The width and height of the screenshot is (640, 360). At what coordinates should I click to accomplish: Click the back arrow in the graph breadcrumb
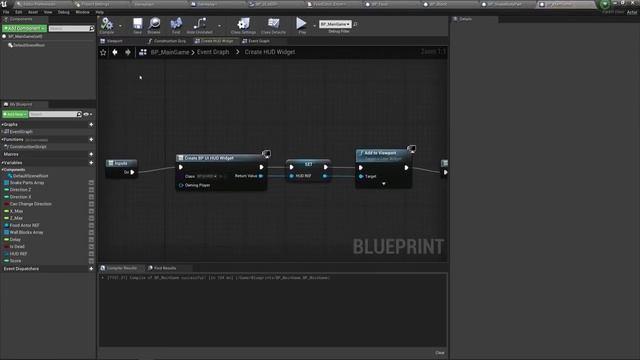point(115,52)
